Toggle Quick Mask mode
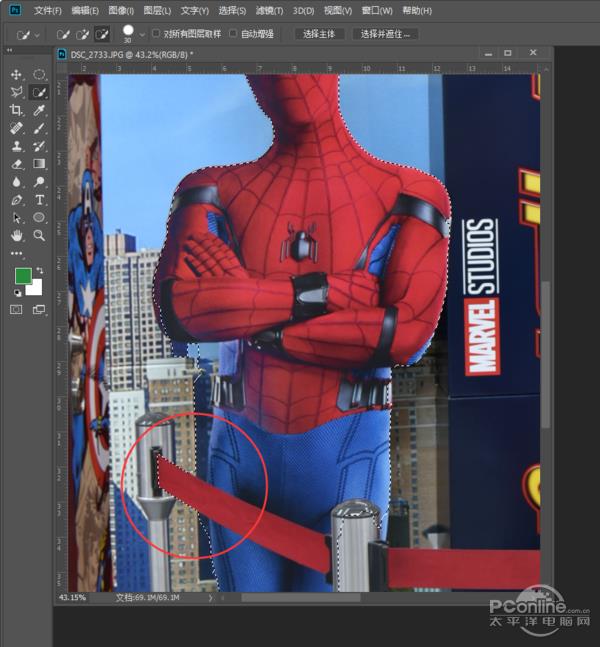 pyautogui.click(x=16, y=309)
